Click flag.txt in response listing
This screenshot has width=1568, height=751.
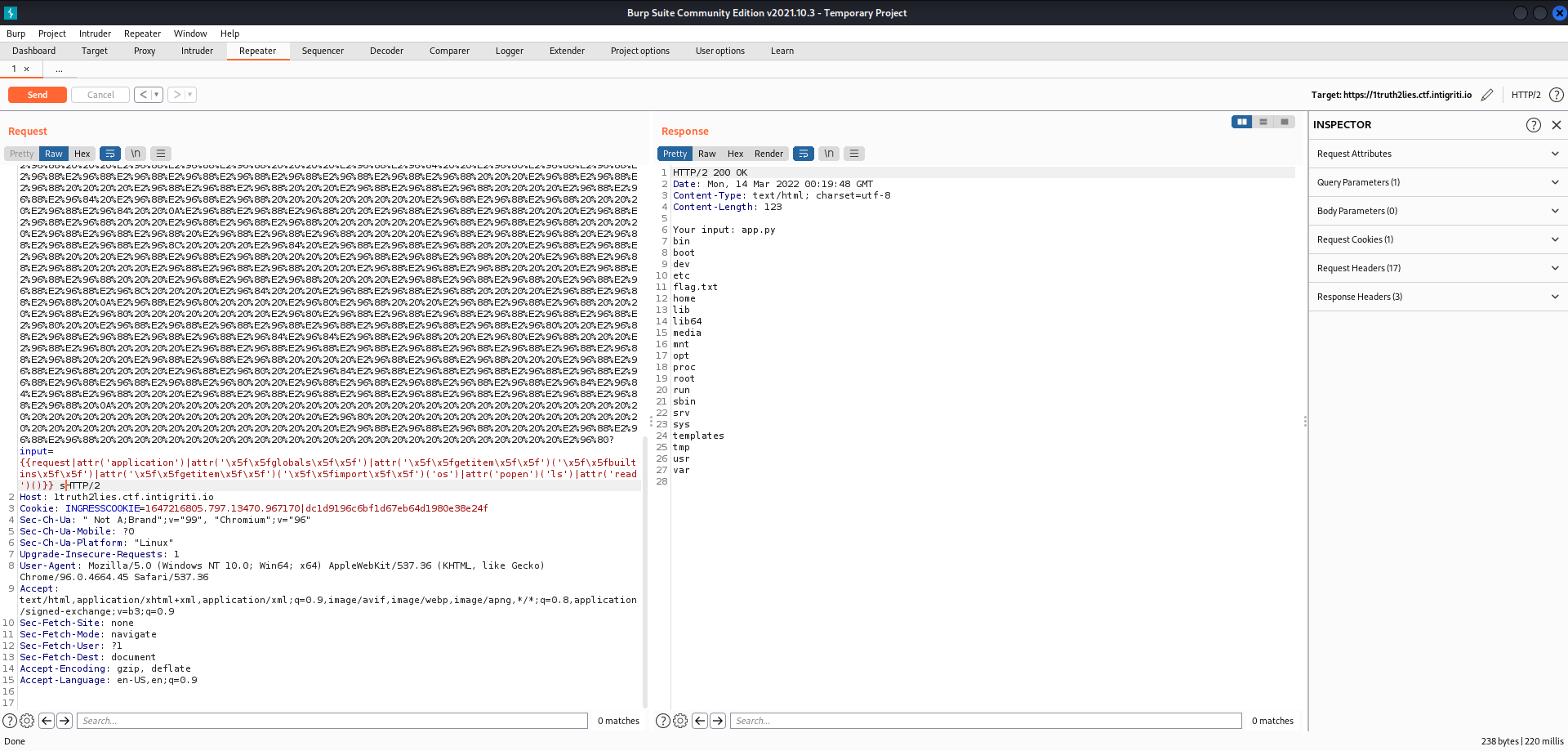pos(696,287)
